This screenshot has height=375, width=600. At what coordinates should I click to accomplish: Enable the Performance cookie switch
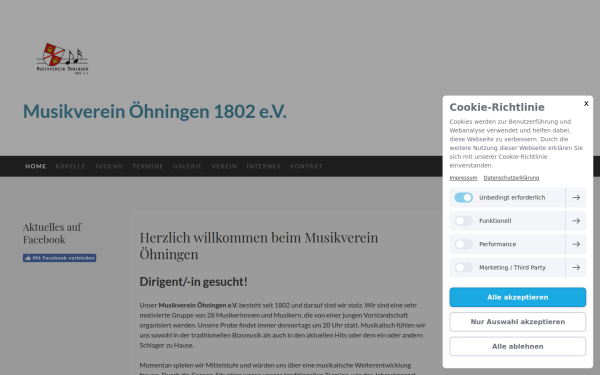[463, 244]
